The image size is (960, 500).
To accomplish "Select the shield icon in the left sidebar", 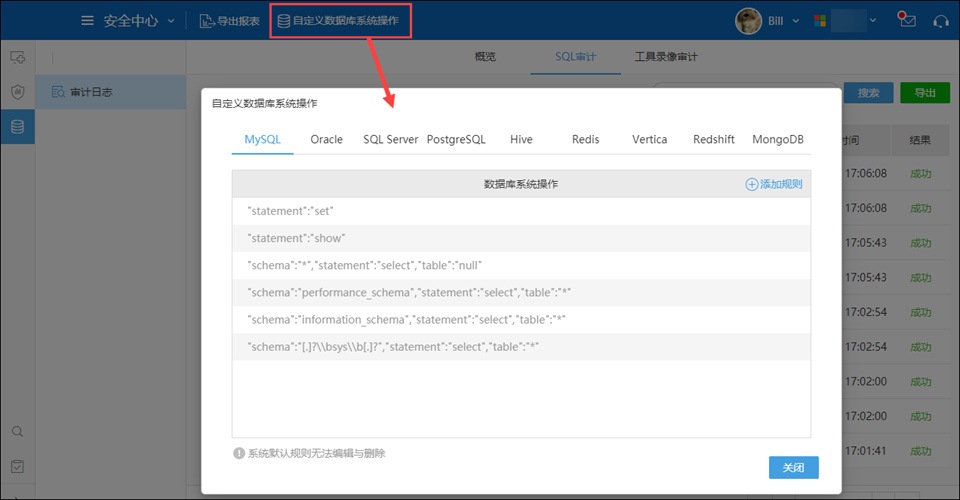I will 17,92.
